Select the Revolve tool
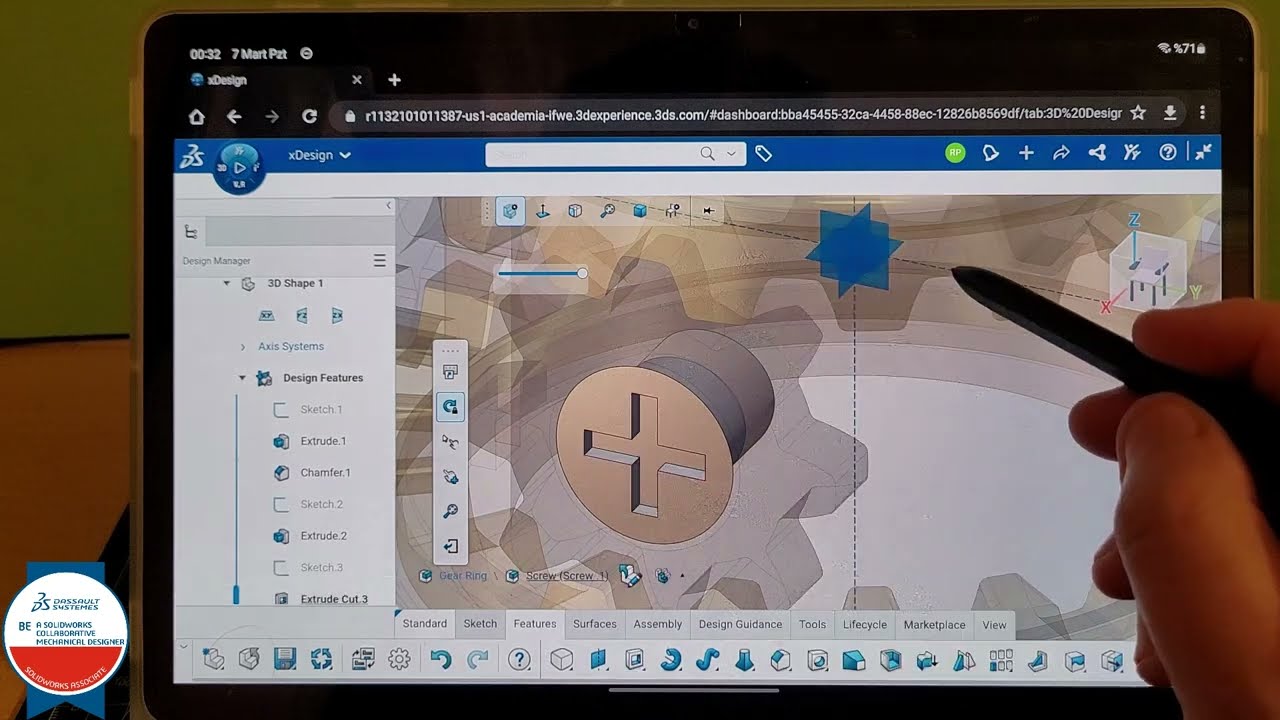The width and height of the screenshot is (1280, 720). (x=671, y=659)
